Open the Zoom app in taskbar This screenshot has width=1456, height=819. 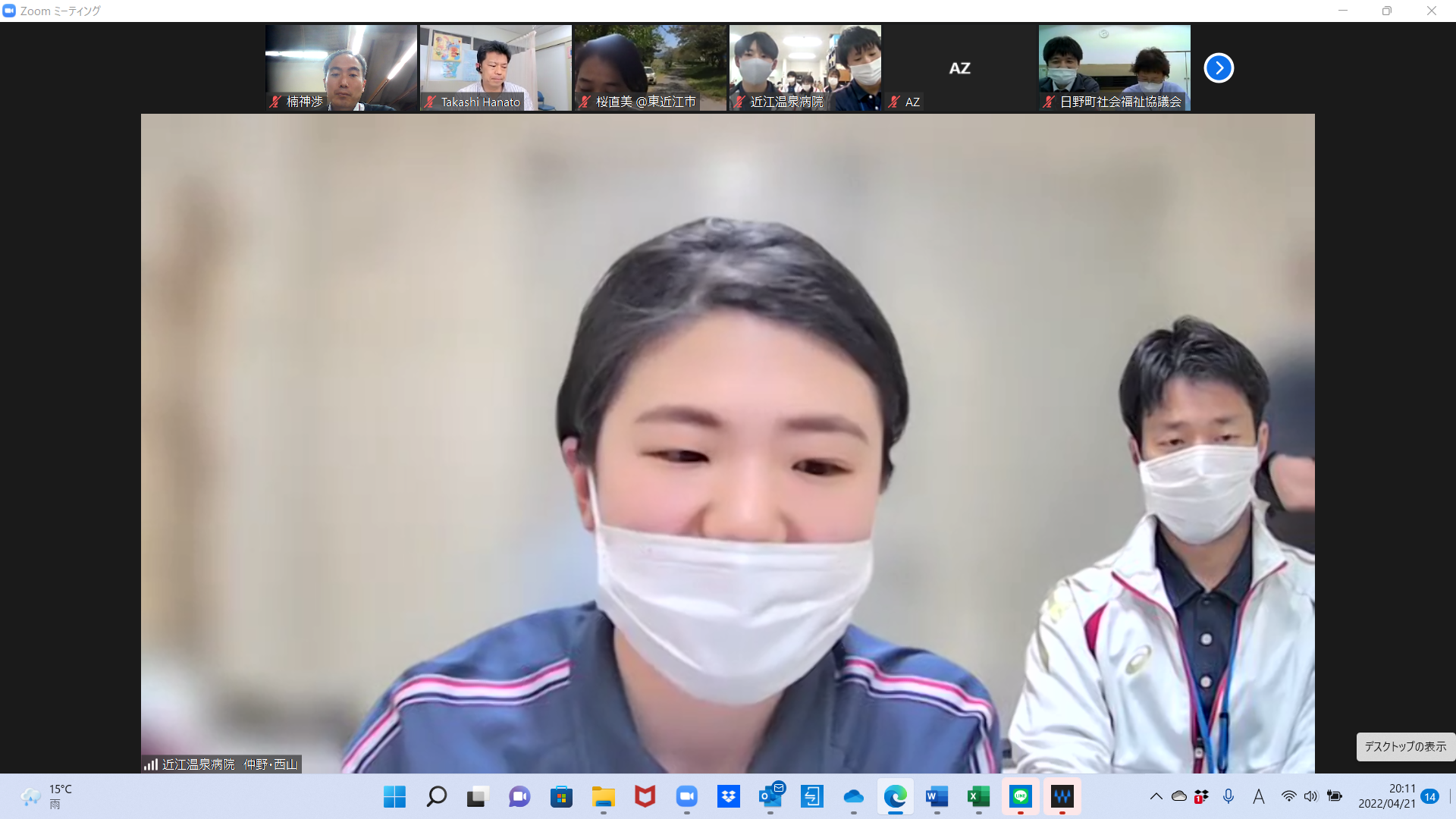pos(686,796)
